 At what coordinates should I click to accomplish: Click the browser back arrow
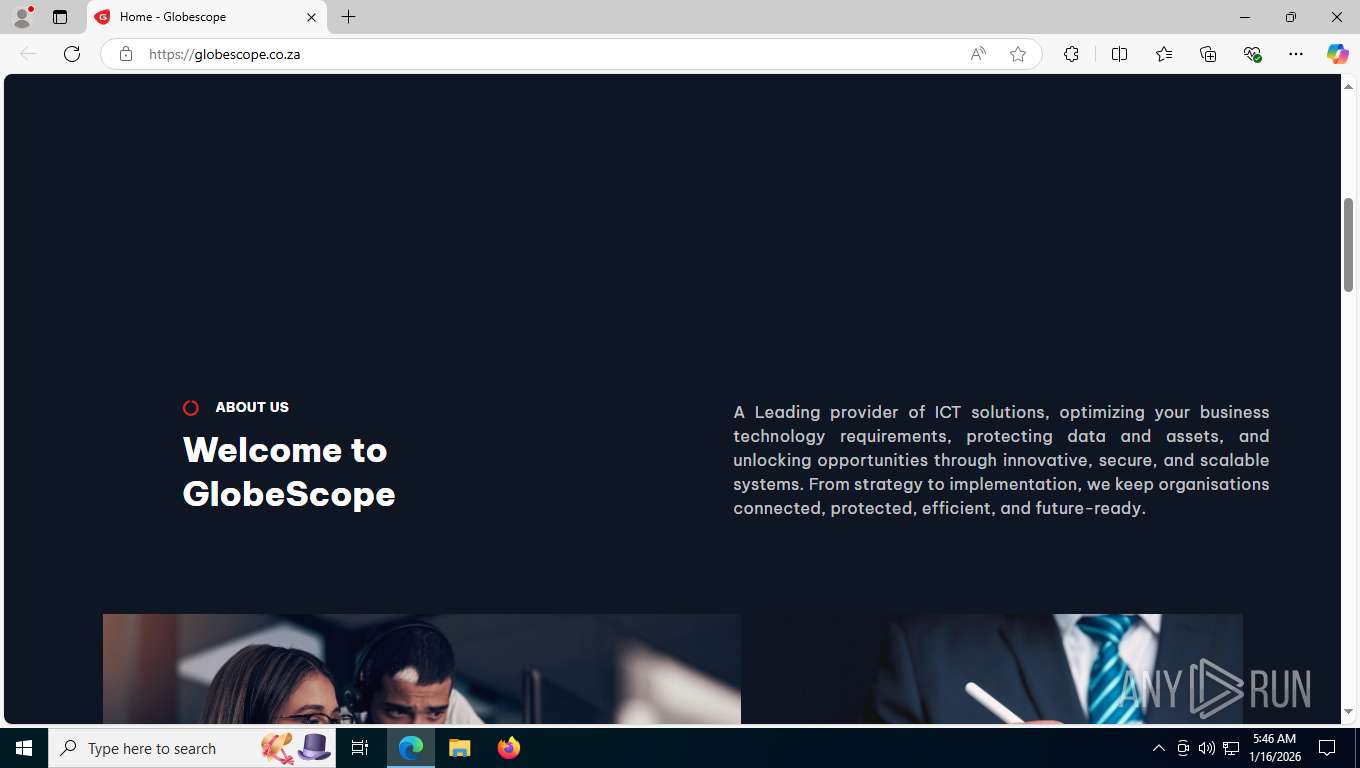click(28, 54)
